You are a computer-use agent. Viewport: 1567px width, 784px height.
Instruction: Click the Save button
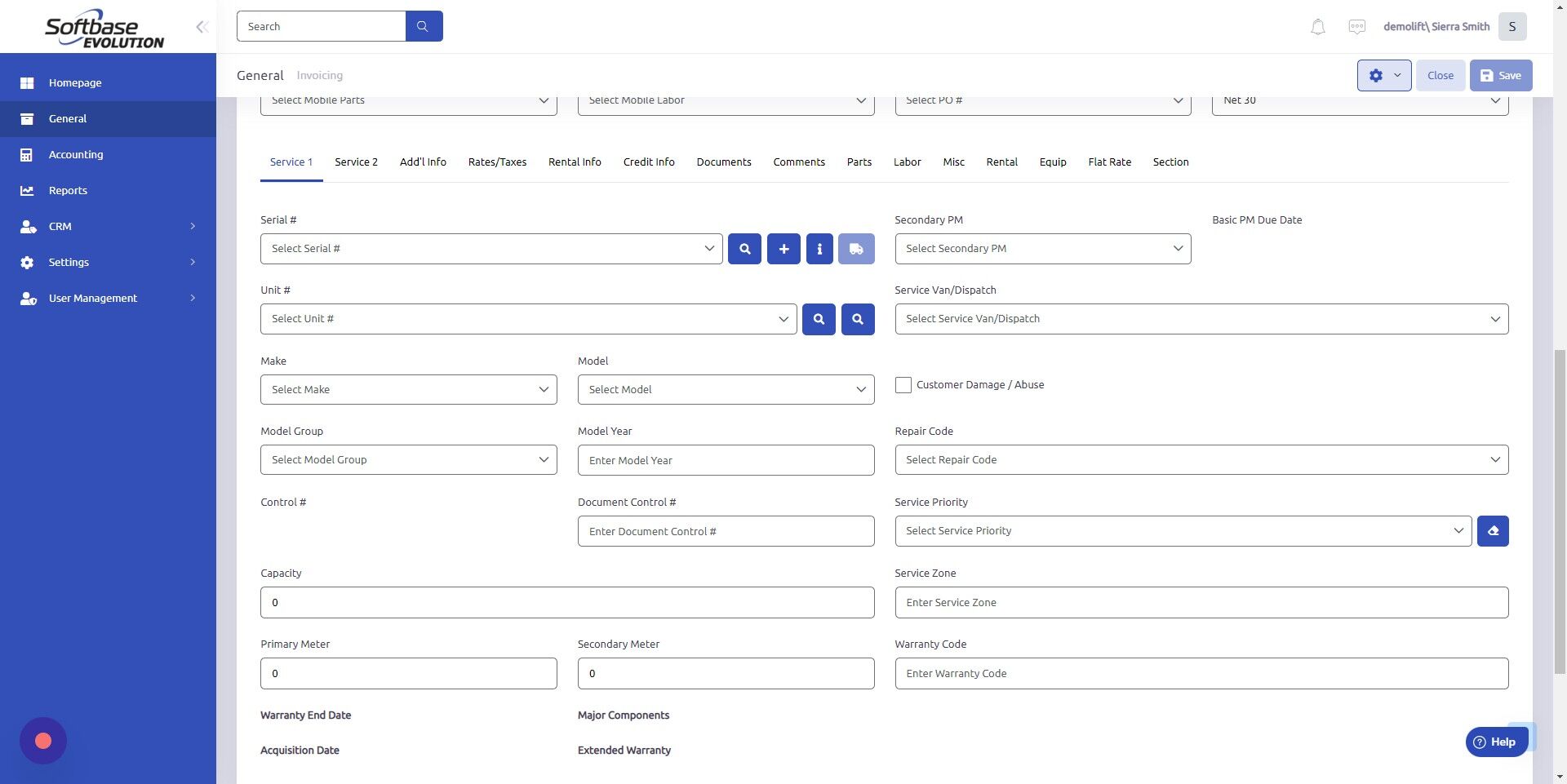1500,75
